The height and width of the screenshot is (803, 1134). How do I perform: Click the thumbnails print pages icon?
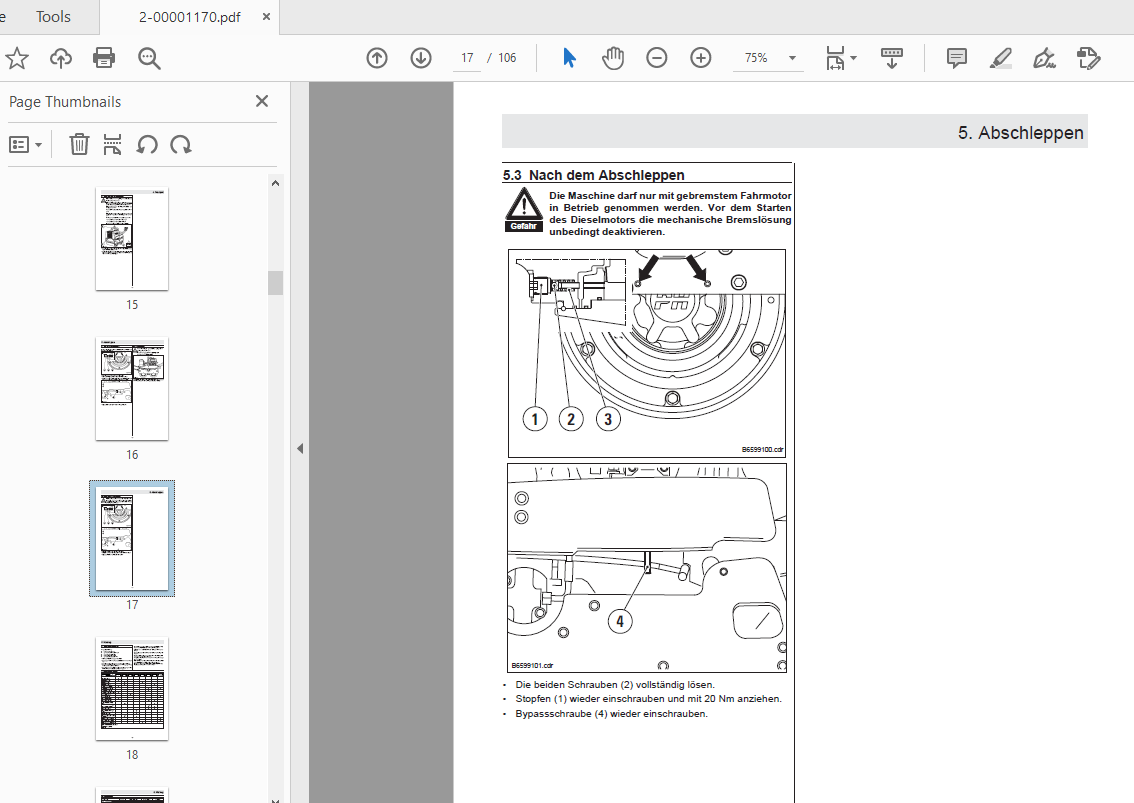pos(112,145)
